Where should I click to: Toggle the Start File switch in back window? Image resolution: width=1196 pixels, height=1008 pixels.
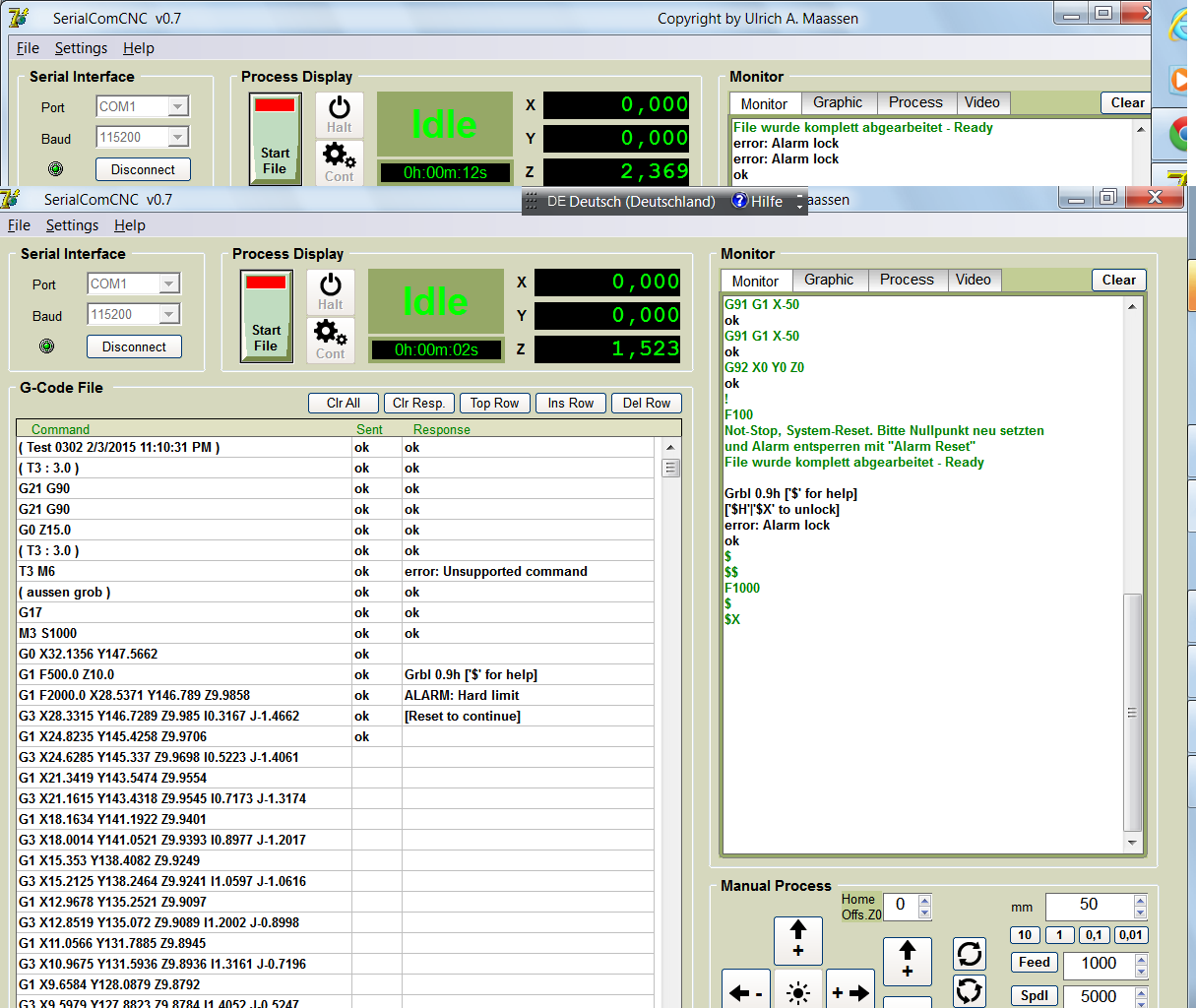click(x=276, y=140)
